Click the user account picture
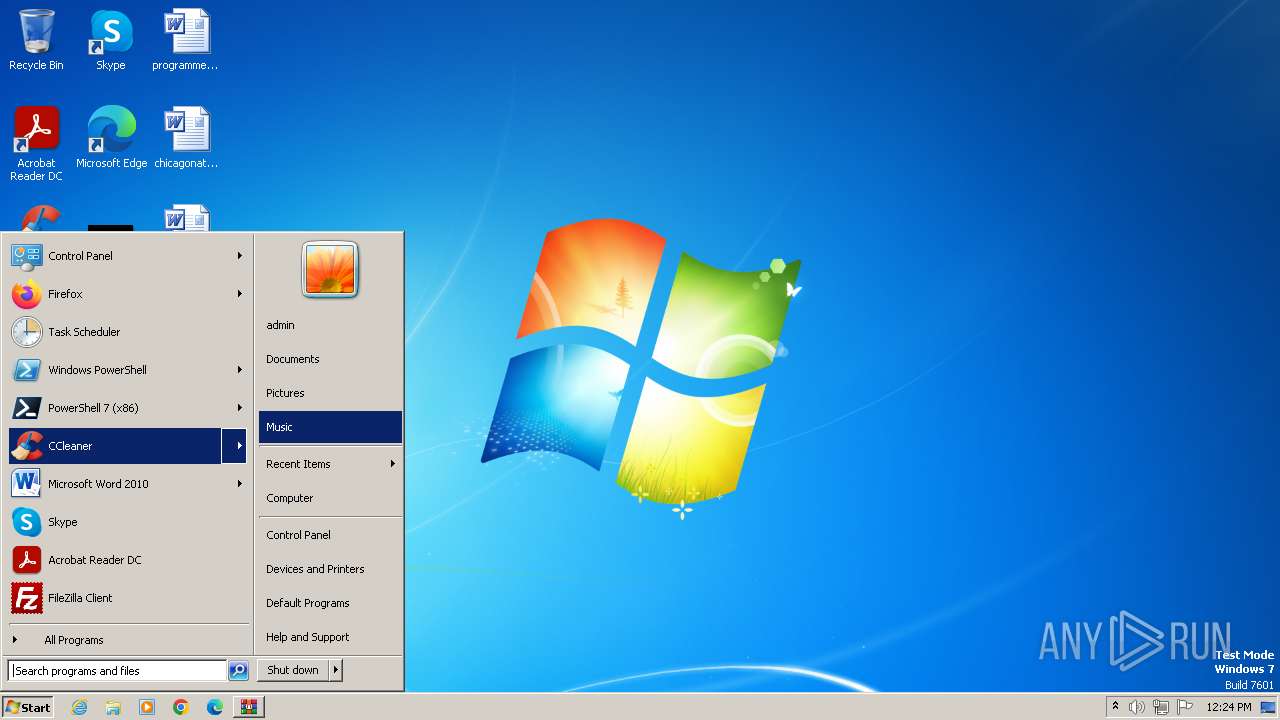Viewport: 1280px width, 720px height. coord(330,270)
